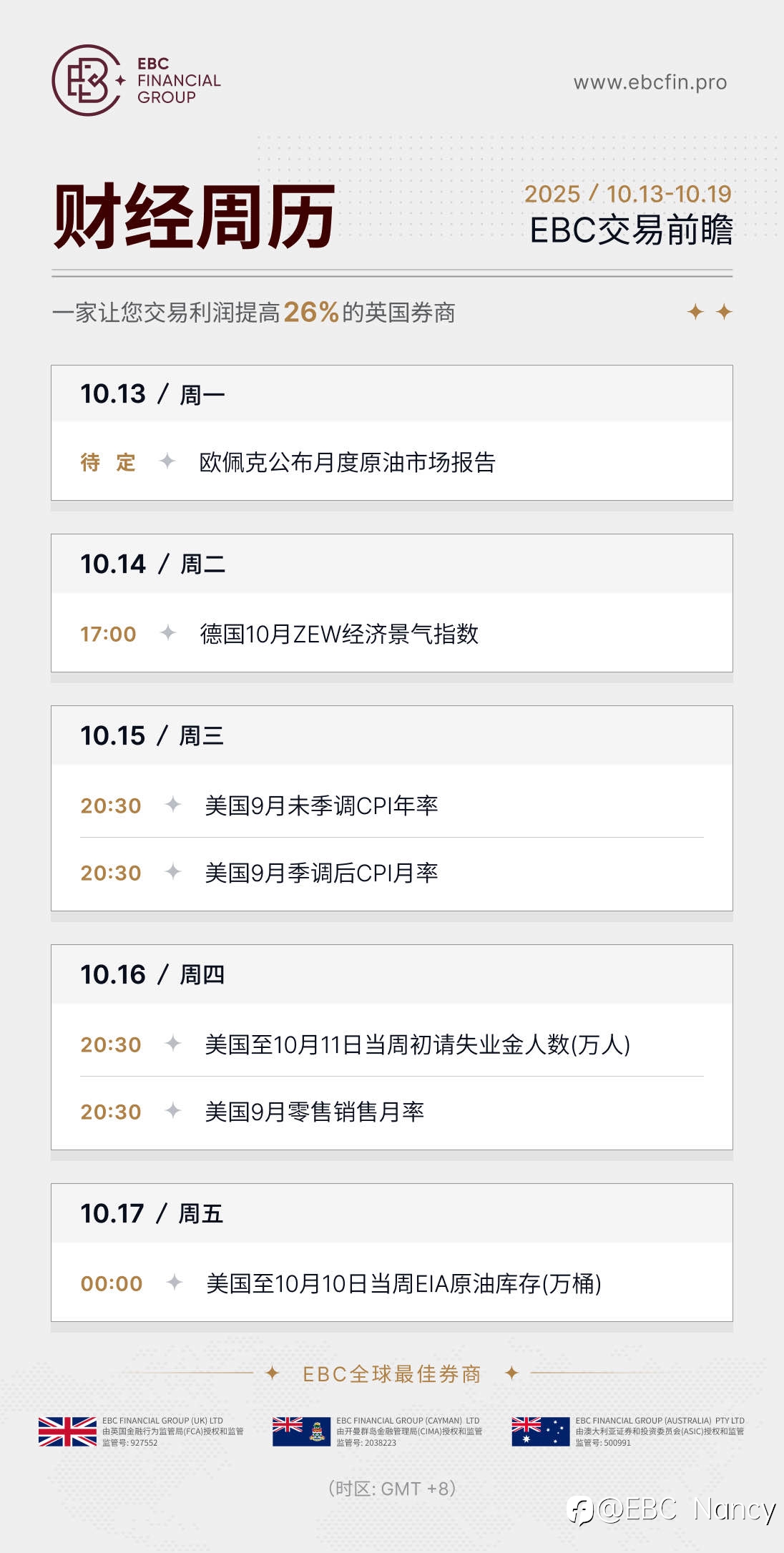
Task: Click the 欧佩克公布月度原油市场报告 event
Action: click(x=347, y=462)
